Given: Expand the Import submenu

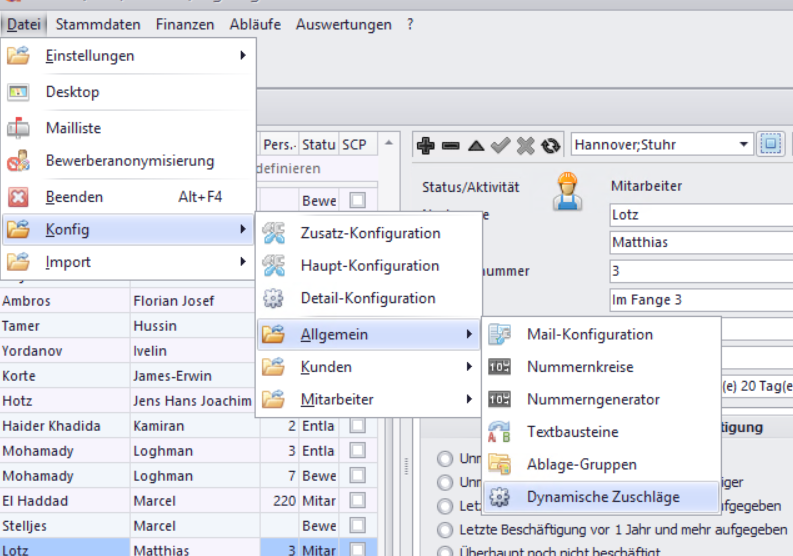Looking at the screenshot, I should [68, 262].
